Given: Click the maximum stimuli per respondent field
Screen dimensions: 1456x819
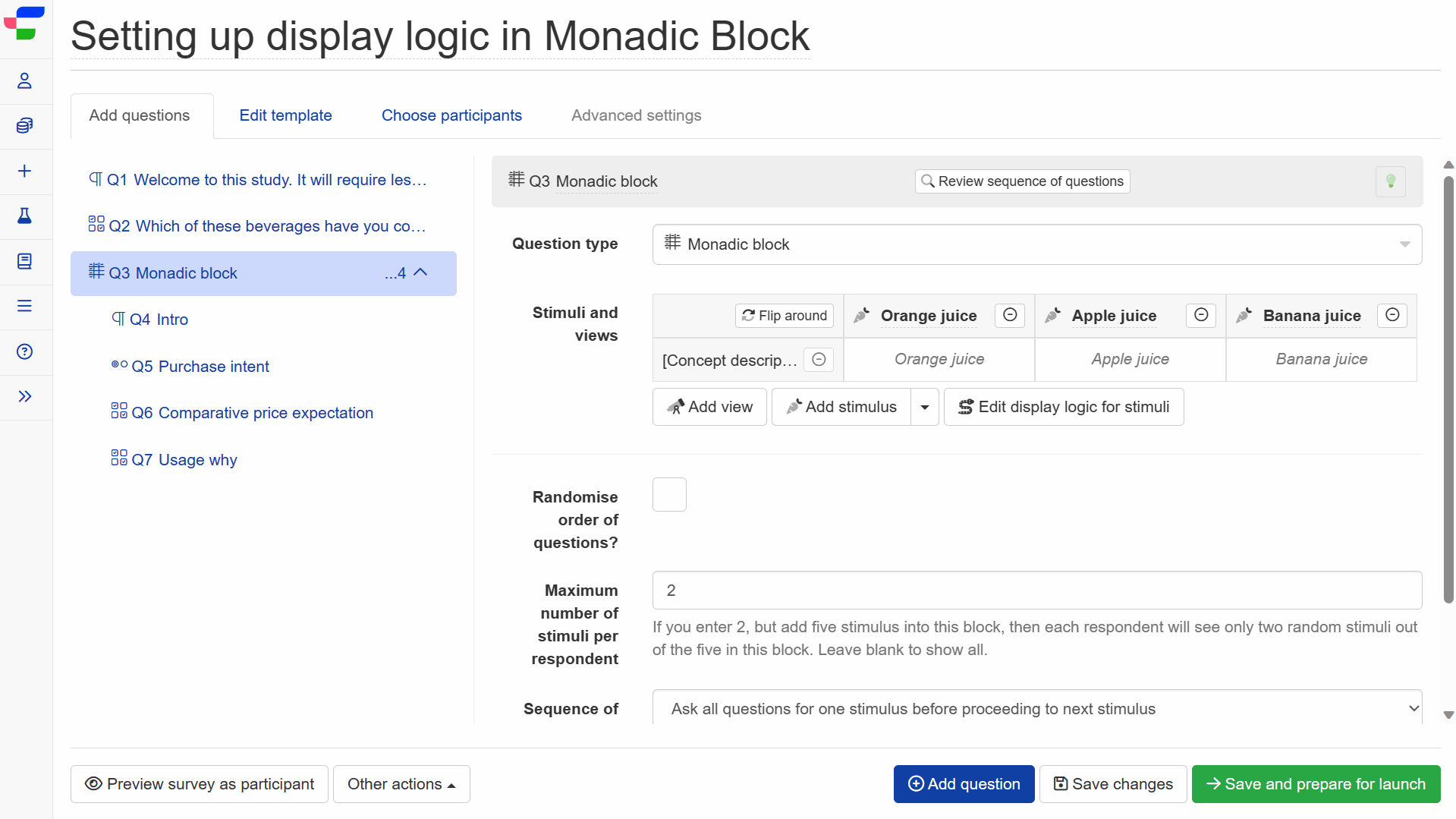Looking at the screenshot, I should click(x=1036, y=591).
